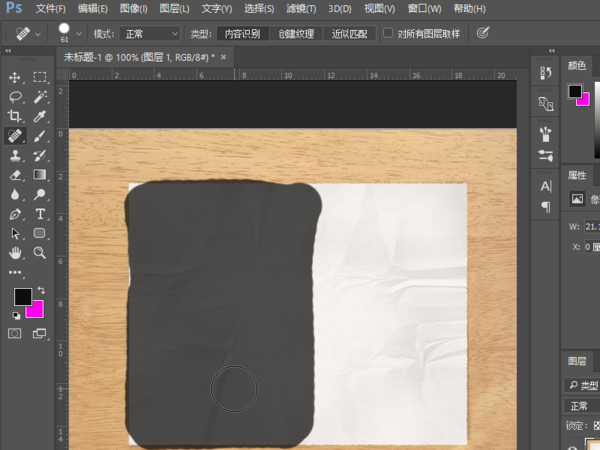Screen dimensions: 600x450
Task: Select the Lasso tool
Action: (x=15, y=96)
